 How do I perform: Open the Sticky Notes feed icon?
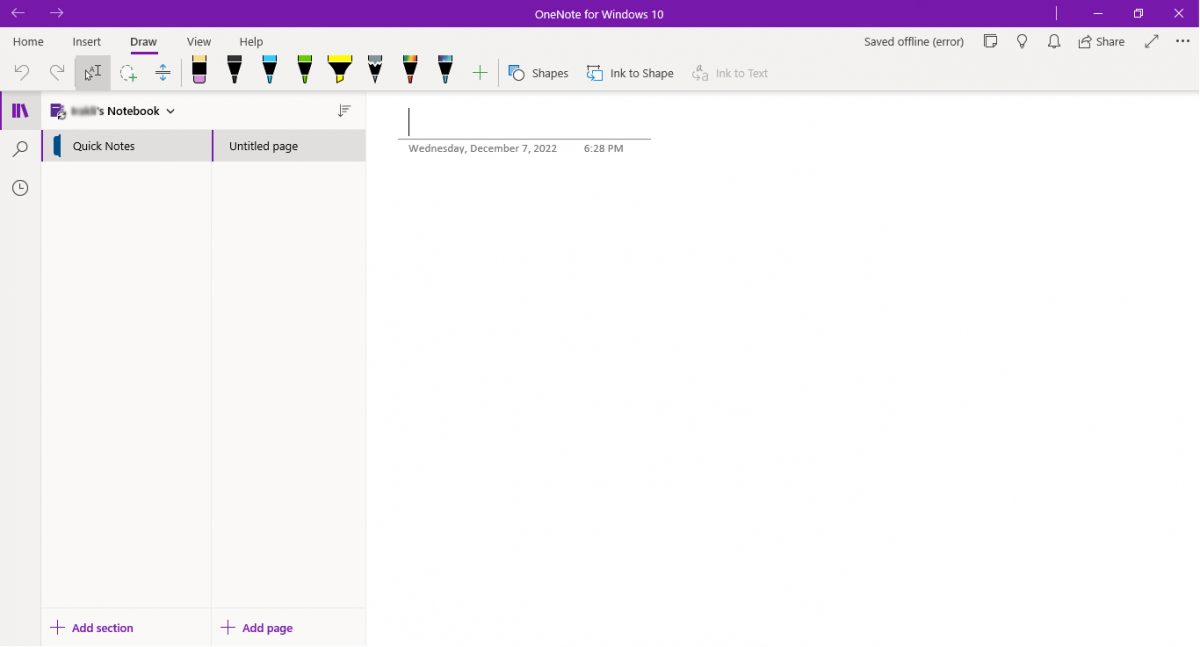[x=990, y=42]
